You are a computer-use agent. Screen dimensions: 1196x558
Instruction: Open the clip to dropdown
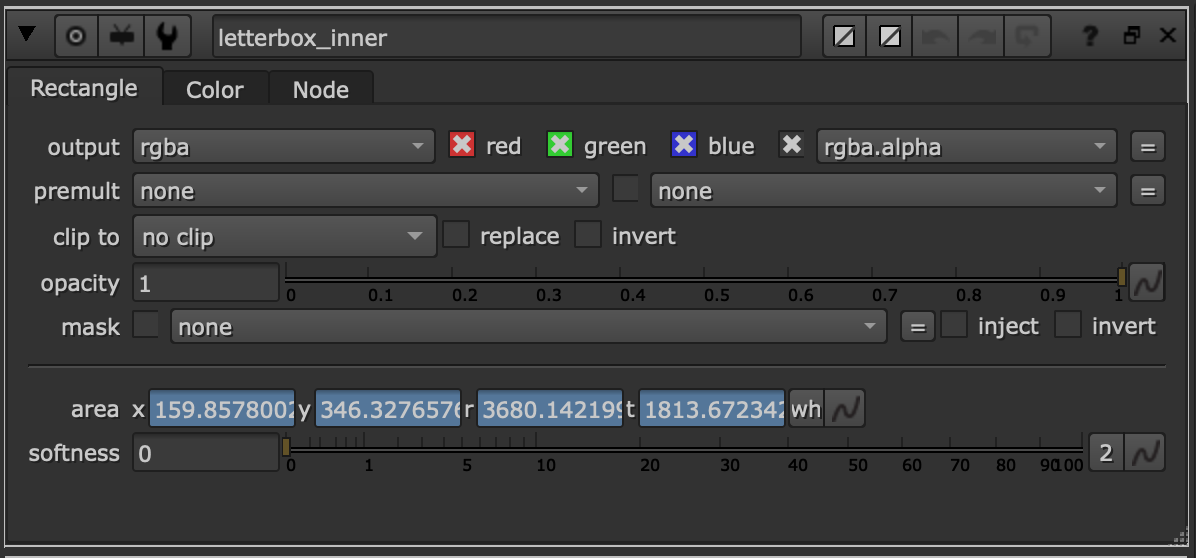pyautogui.click(x=284, y=237)
